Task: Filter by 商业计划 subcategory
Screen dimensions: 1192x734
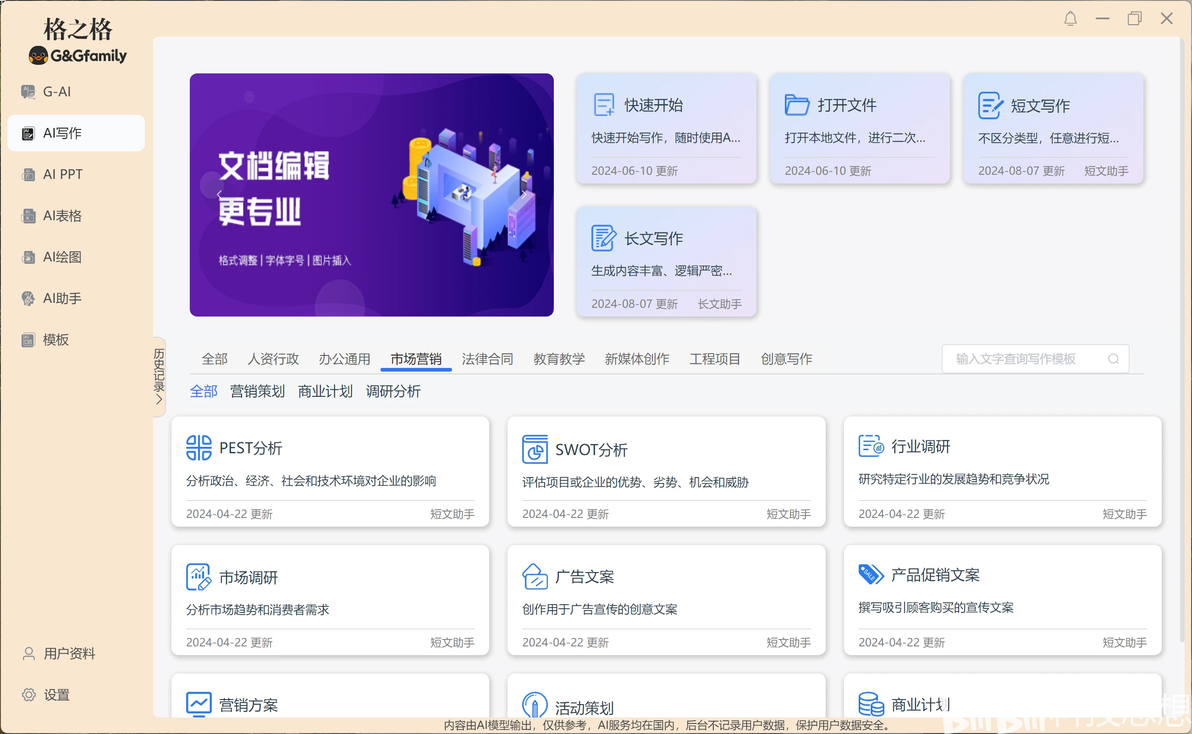Action: click(x=325, y=391)
